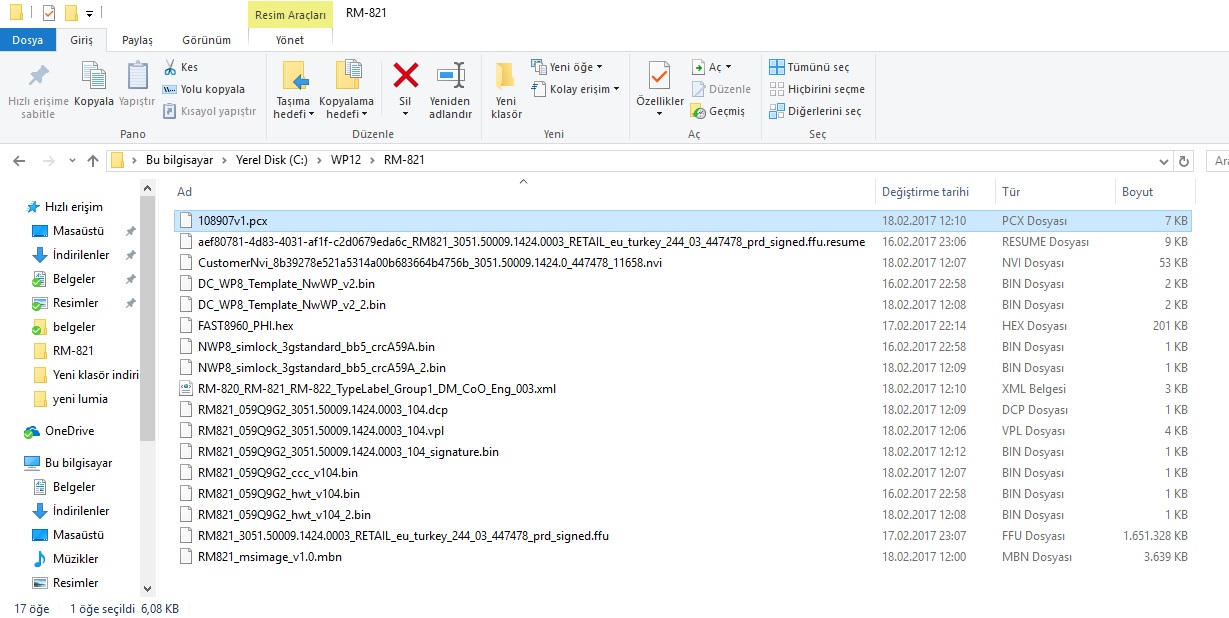Select file DC_WP8_Template_NwWP_v2_2.bin
This screenshot has width=1229, height=618.
click(x=683, y=304)
